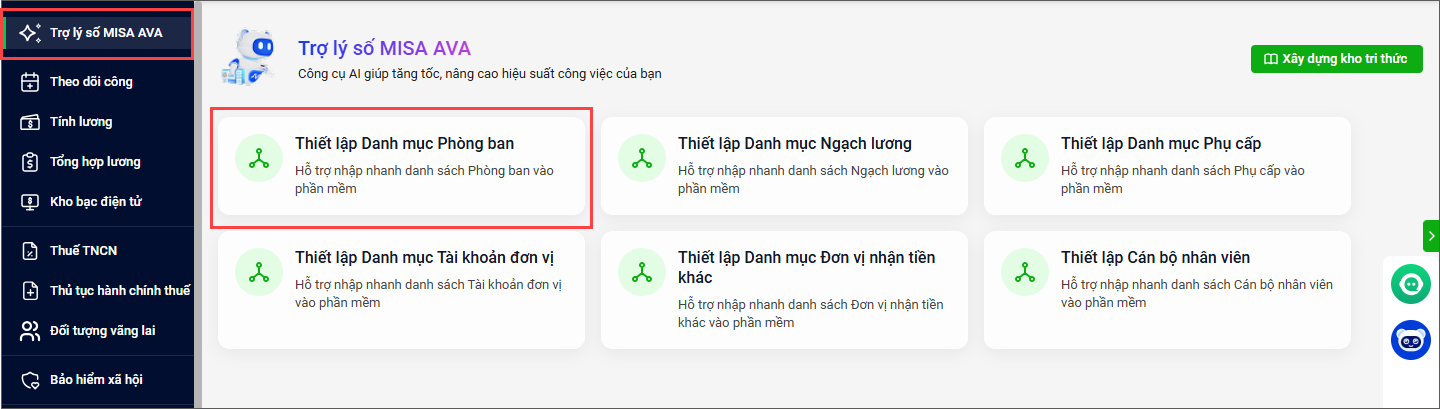Image resolution: width=1440 pixels, height=409 pixels.
Task: Go to Thủ tục hành chính thuế menu
Action: tap(119, 291)
